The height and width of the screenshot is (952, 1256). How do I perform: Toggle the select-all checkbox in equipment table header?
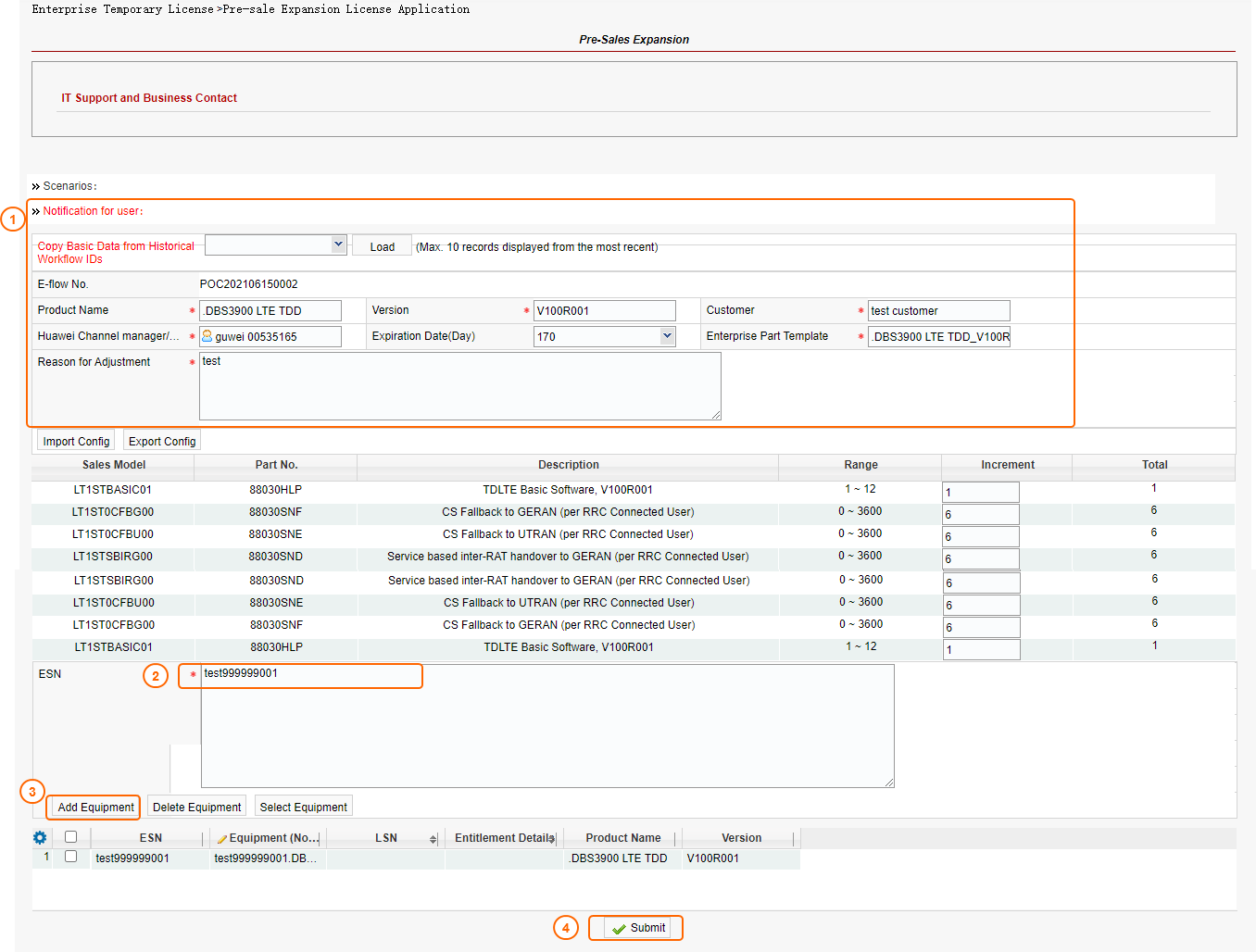click(x=70, y=837)
